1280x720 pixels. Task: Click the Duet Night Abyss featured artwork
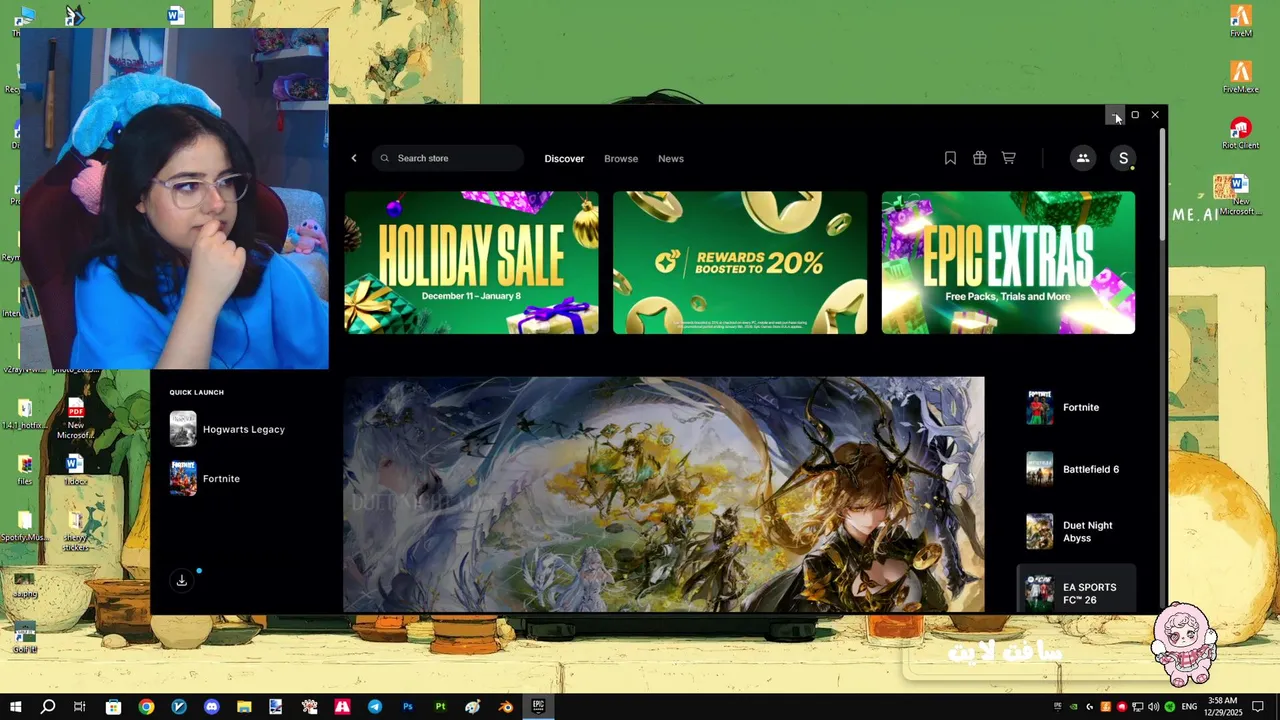point(664,494)
